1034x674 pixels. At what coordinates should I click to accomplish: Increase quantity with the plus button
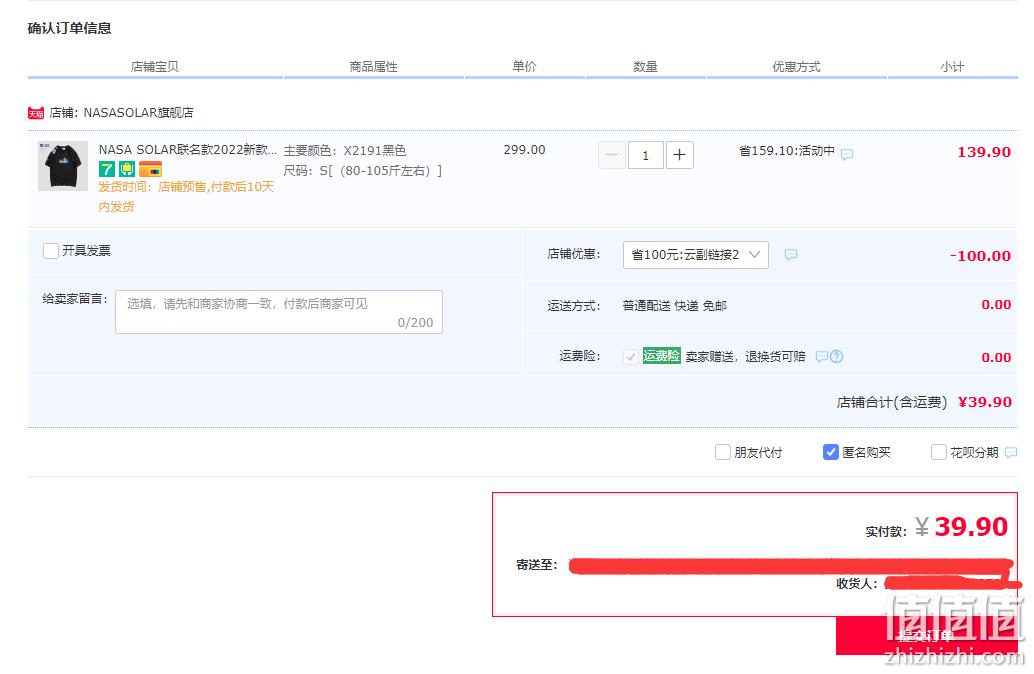point(679,155)
